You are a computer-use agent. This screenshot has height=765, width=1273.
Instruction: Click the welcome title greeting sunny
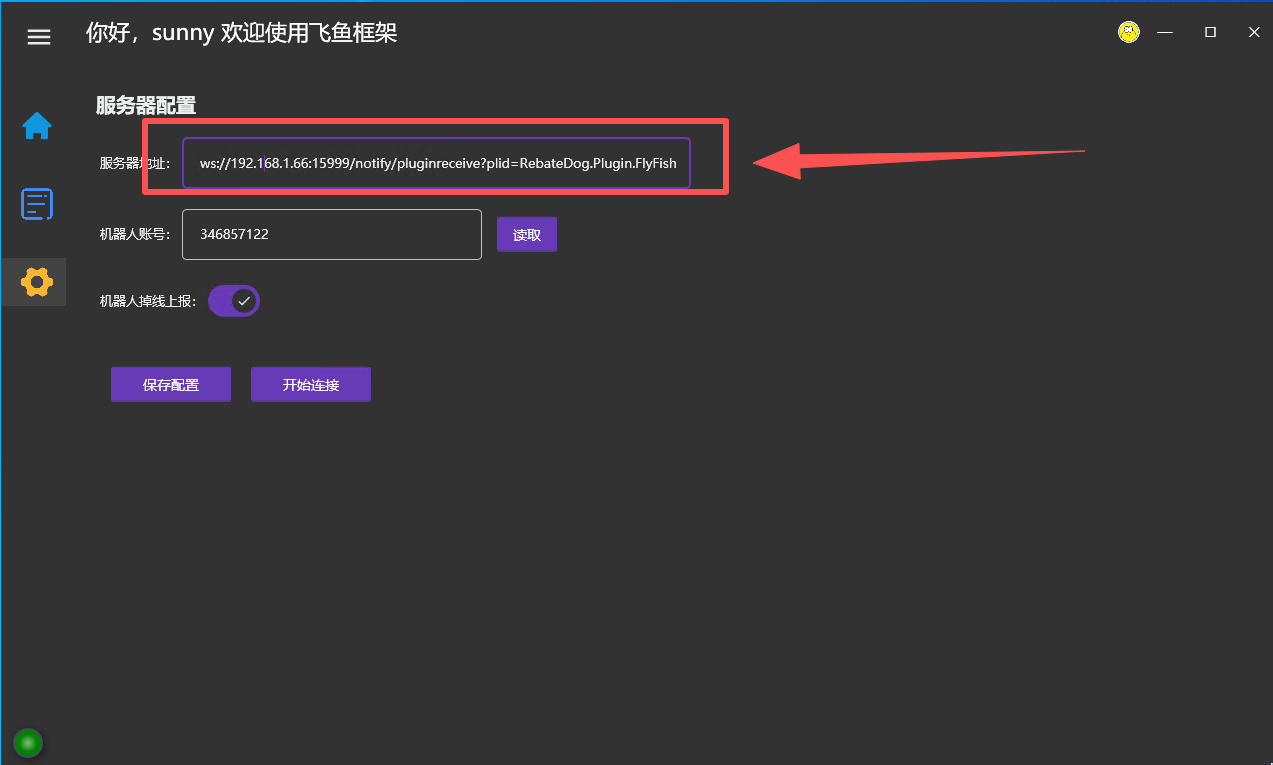(242, 33)
